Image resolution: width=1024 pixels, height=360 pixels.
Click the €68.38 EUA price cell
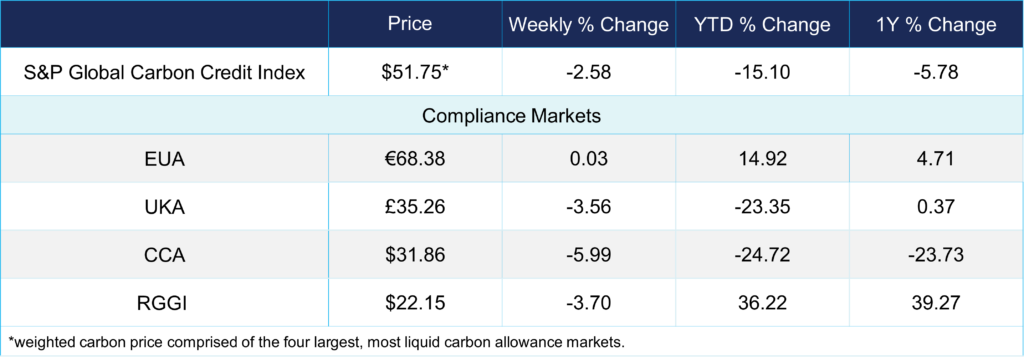[415, 159]
